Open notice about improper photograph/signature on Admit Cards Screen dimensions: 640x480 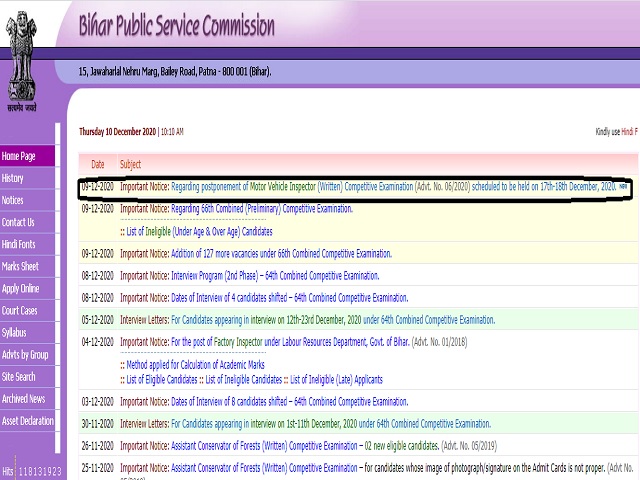coord(388,468)
